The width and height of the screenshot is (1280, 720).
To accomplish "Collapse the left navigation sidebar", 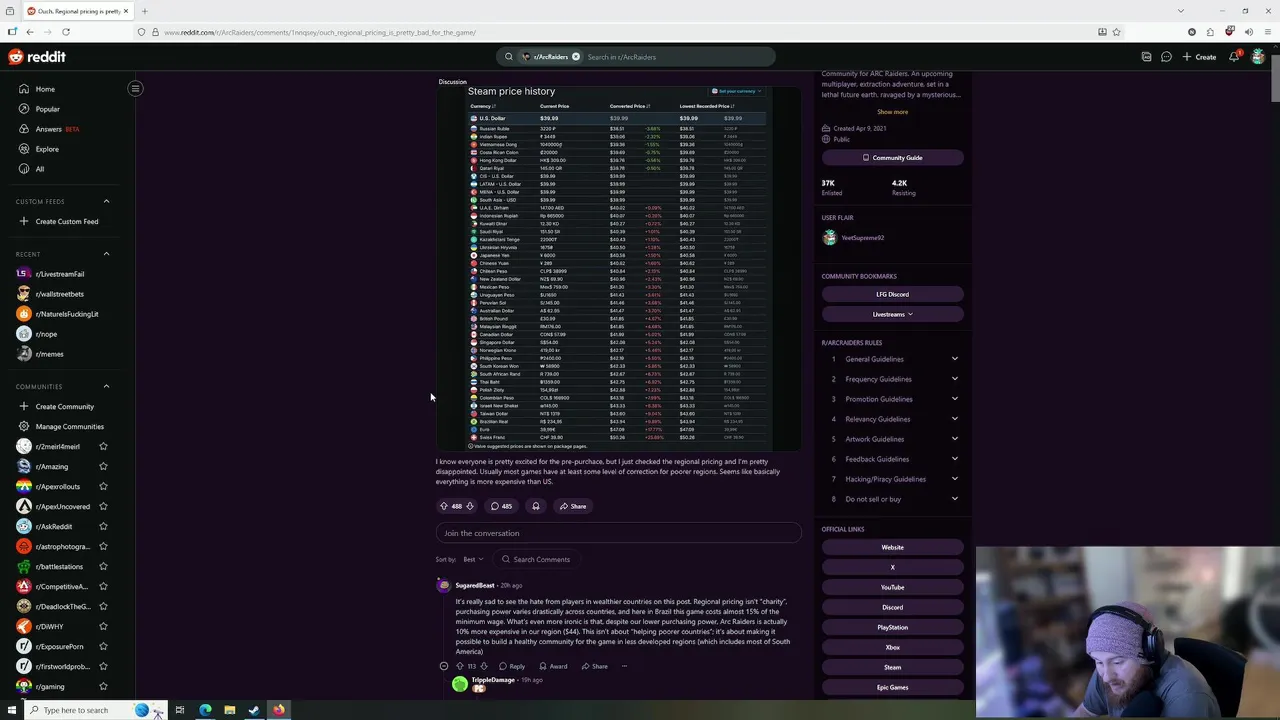I will (135, 88).
